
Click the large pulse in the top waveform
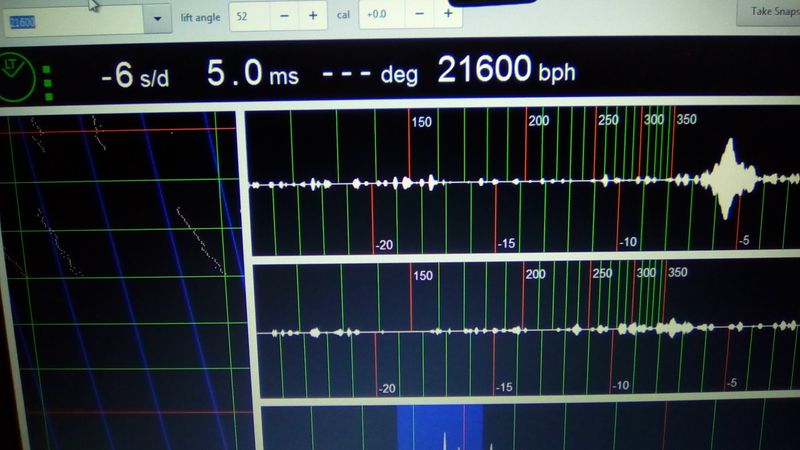click(x=729, y=180)
